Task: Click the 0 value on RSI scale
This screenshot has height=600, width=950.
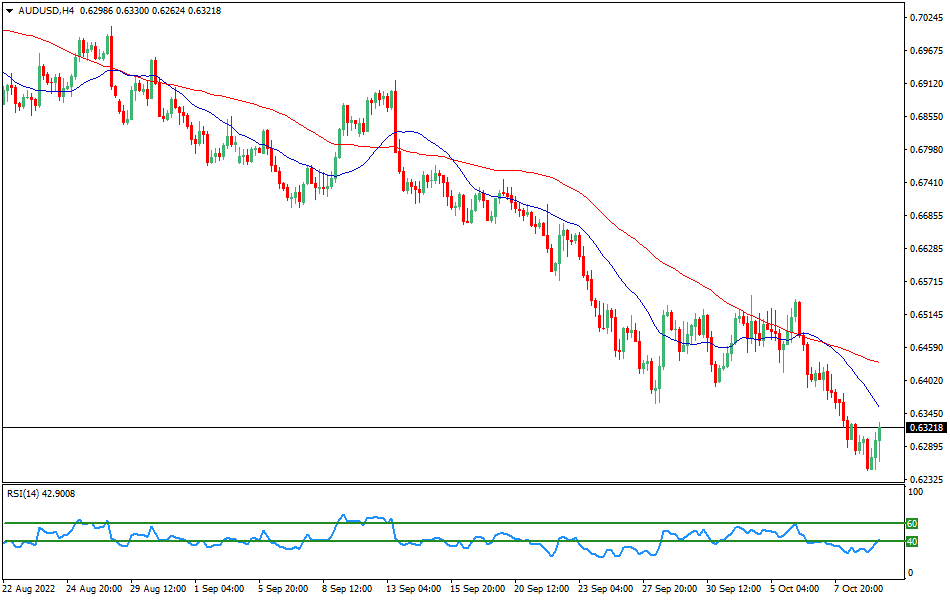Action: (909, 573)
